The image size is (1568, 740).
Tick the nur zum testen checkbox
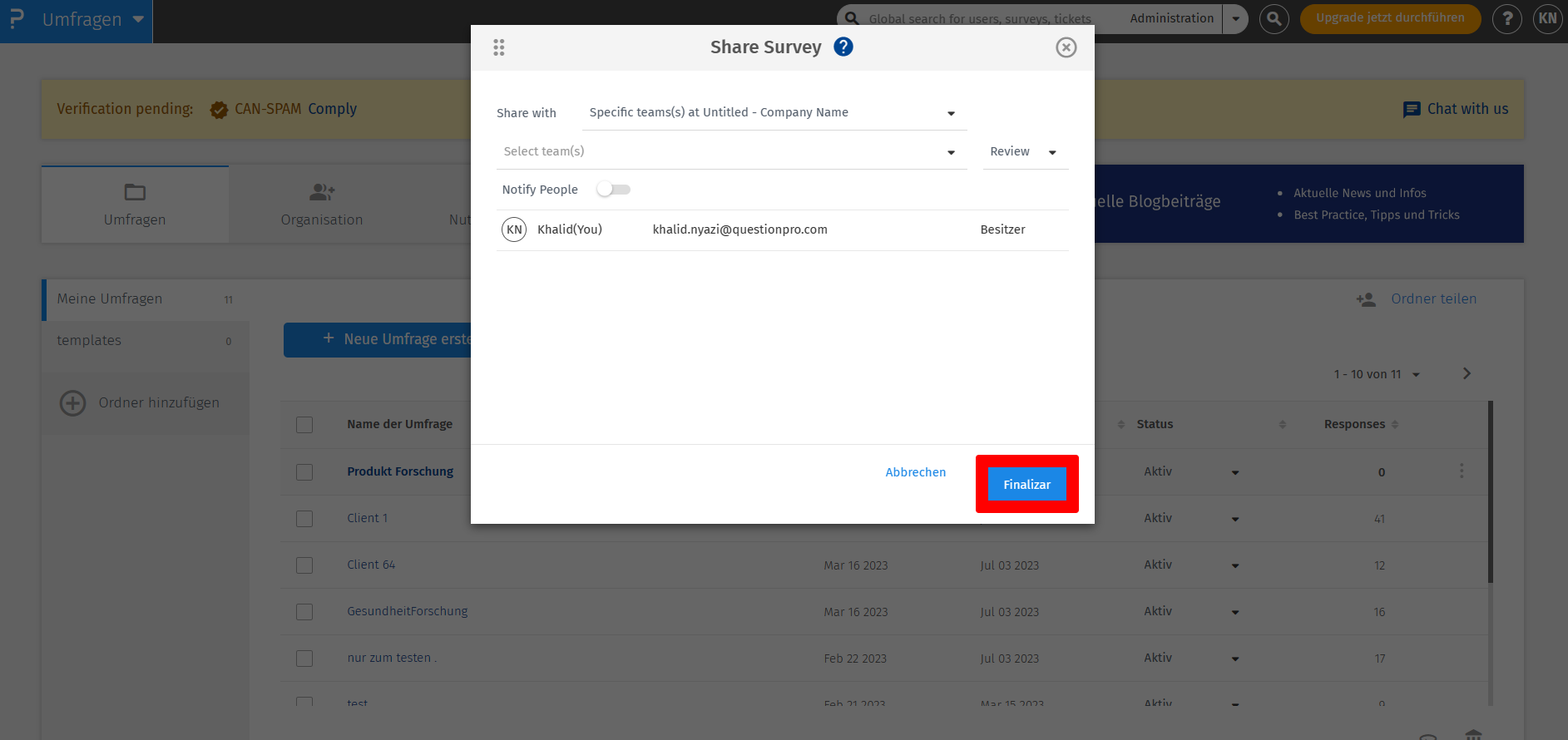[304, 659]
